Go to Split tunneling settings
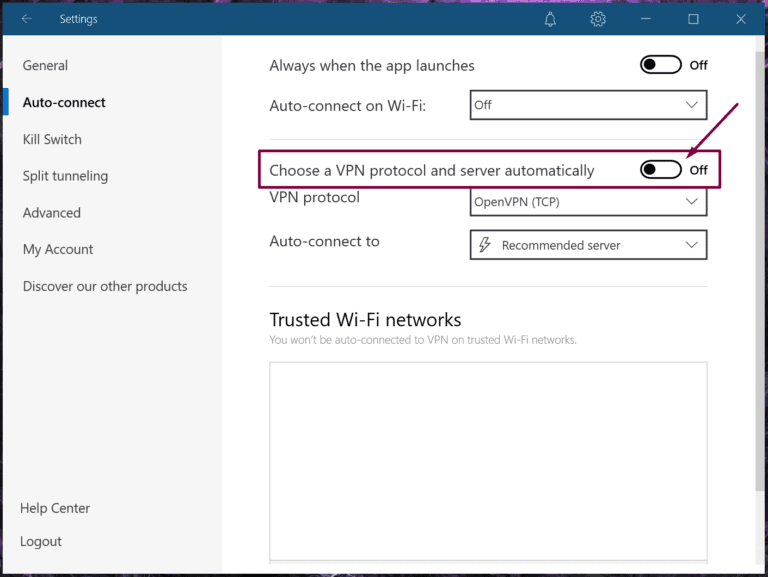Image resolution: width=768 pixels, height=577 pixels. 65,176
